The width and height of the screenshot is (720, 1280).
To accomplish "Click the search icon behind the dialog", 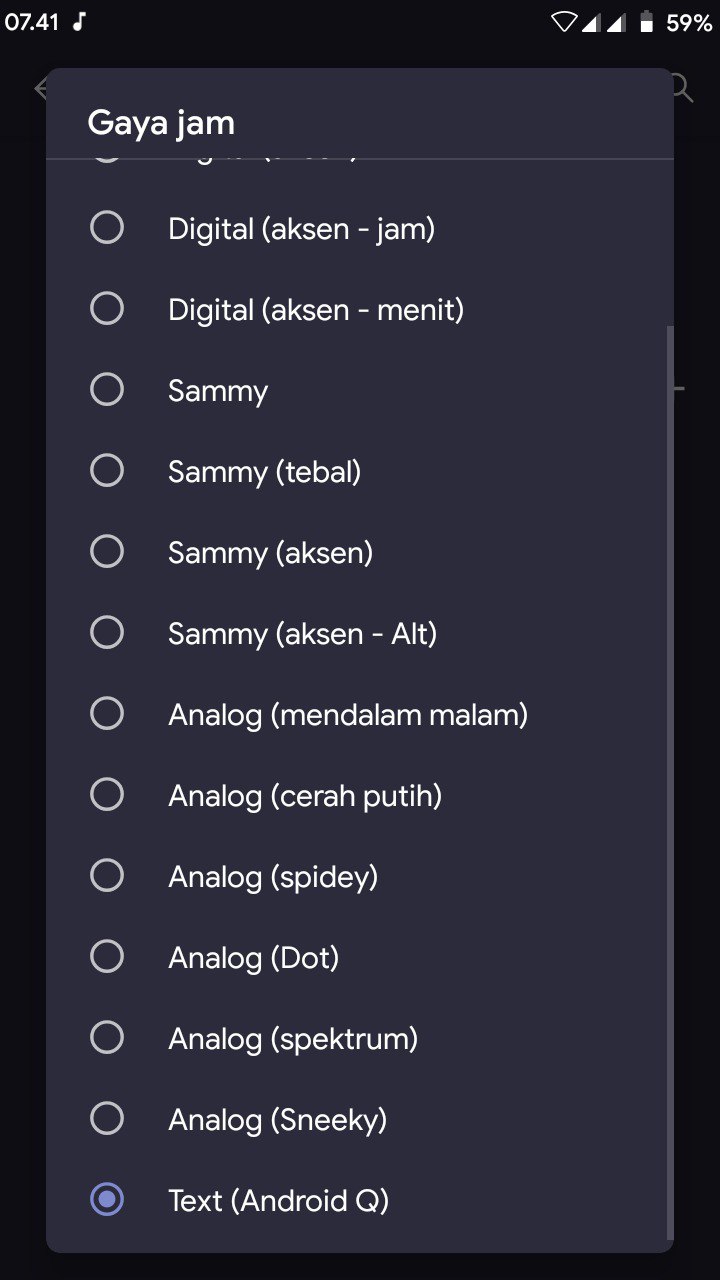I will pos(683,88).
